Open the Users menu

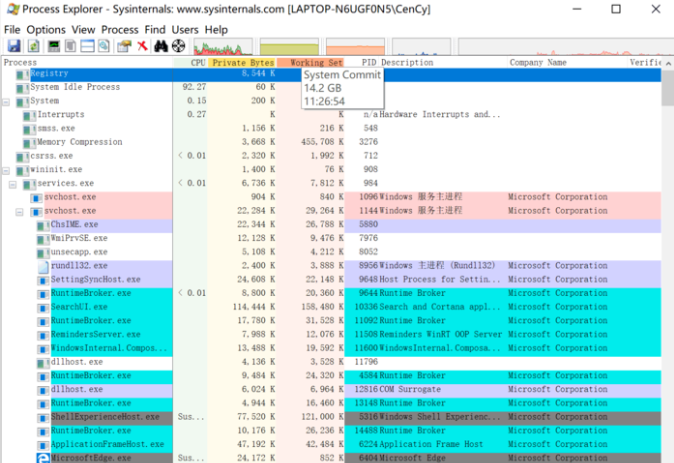(x=185, y=30)
